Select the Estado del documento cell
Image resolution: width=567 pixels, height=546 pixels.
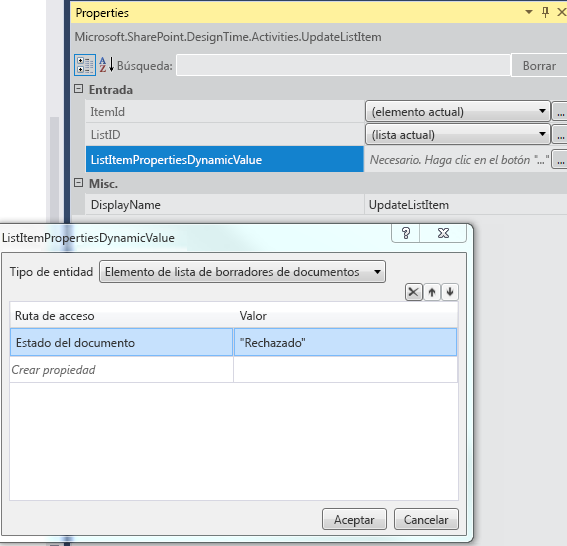(122, 342)
